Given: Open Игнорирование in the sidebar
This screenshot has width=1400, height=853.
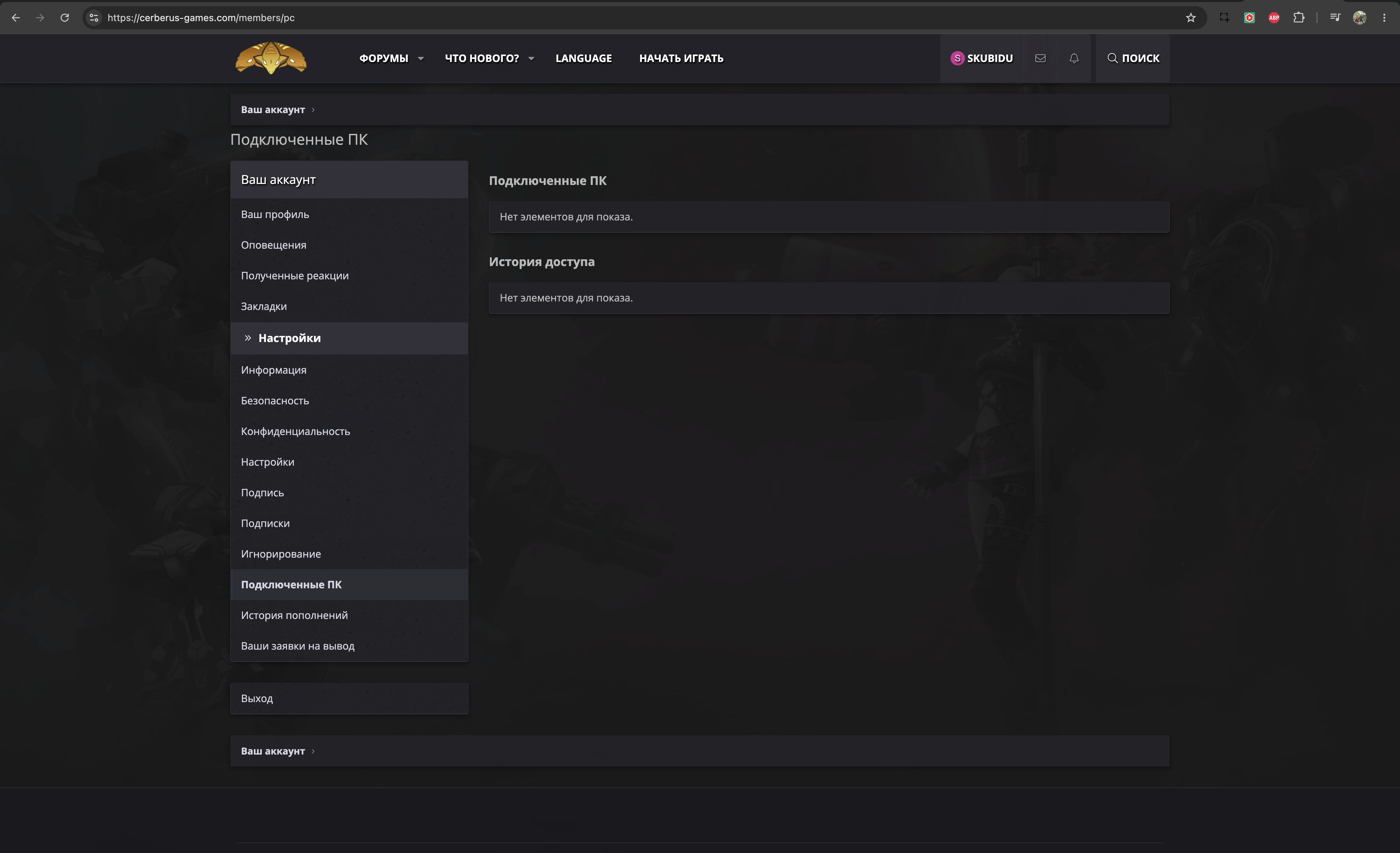Looking at the screenshot, I should (x=349, y=555).
